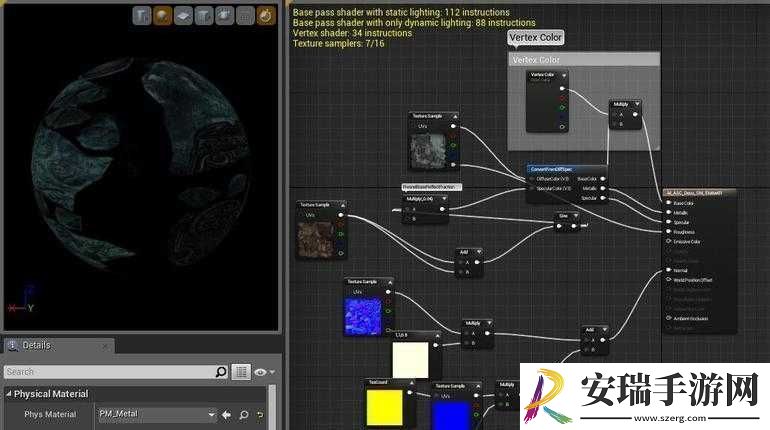Click Vertex Color node alpha output pin
This screenshot has width=770, height=430.
562,127
